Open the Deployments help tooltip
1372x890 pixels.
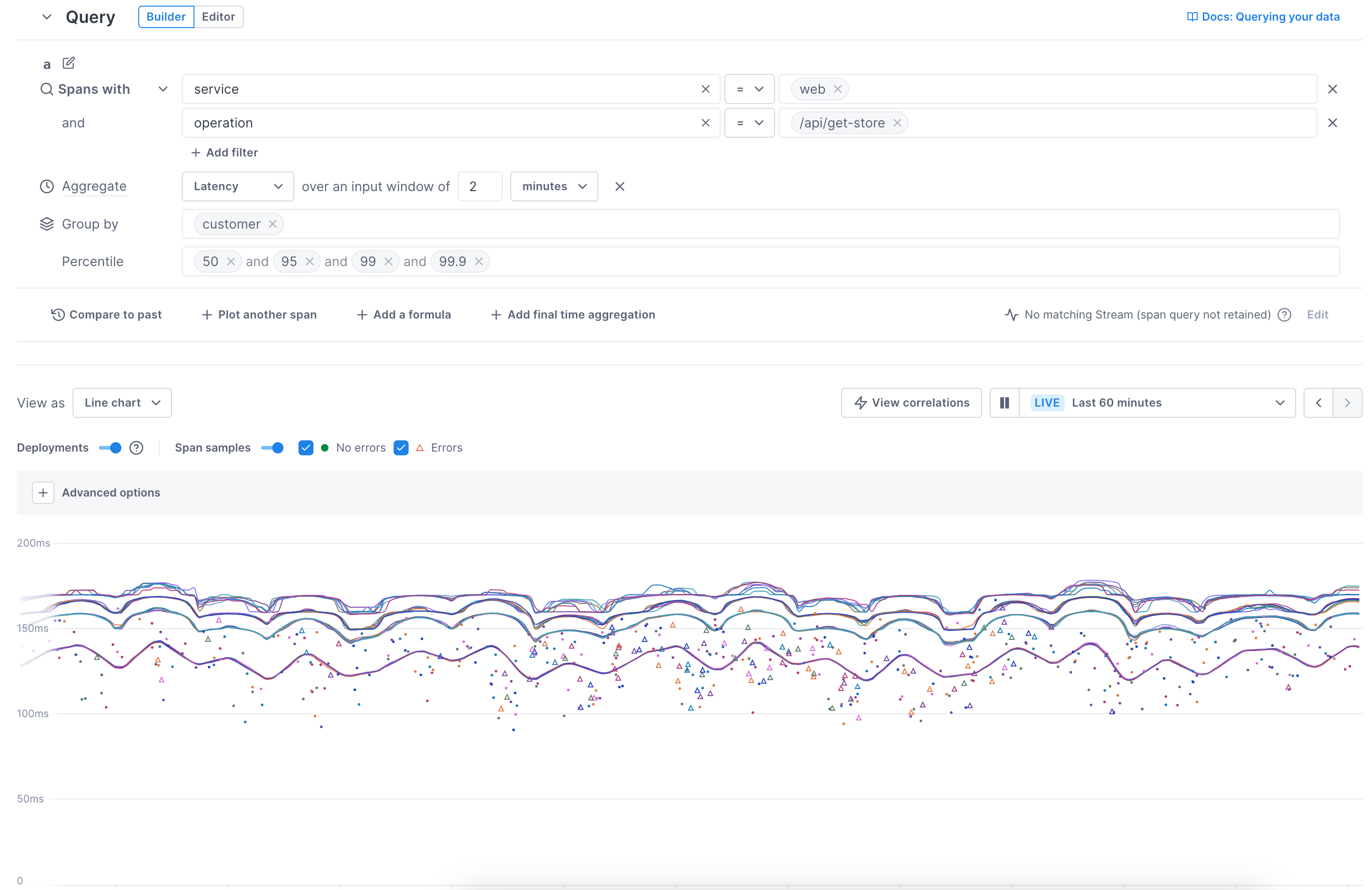point(137,447)
